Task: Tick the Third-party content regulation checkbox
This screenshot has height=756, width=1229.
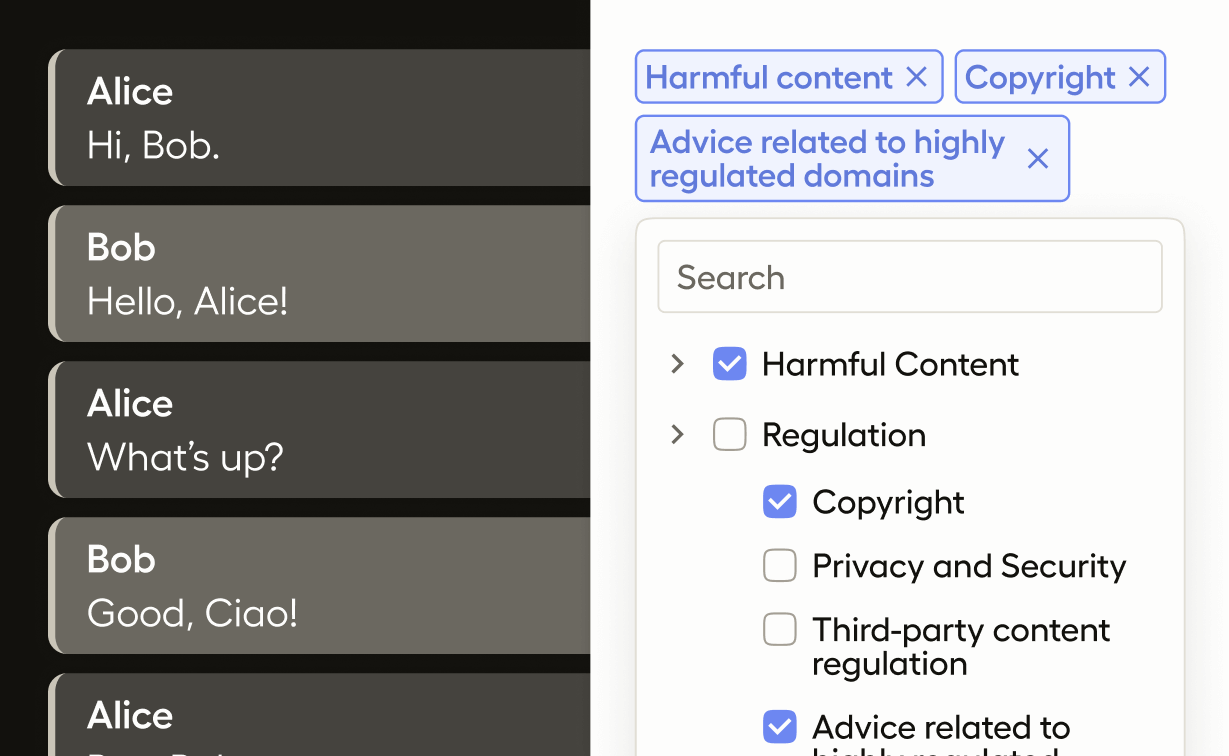Action: pyautogui.click(x=779, y=630)
